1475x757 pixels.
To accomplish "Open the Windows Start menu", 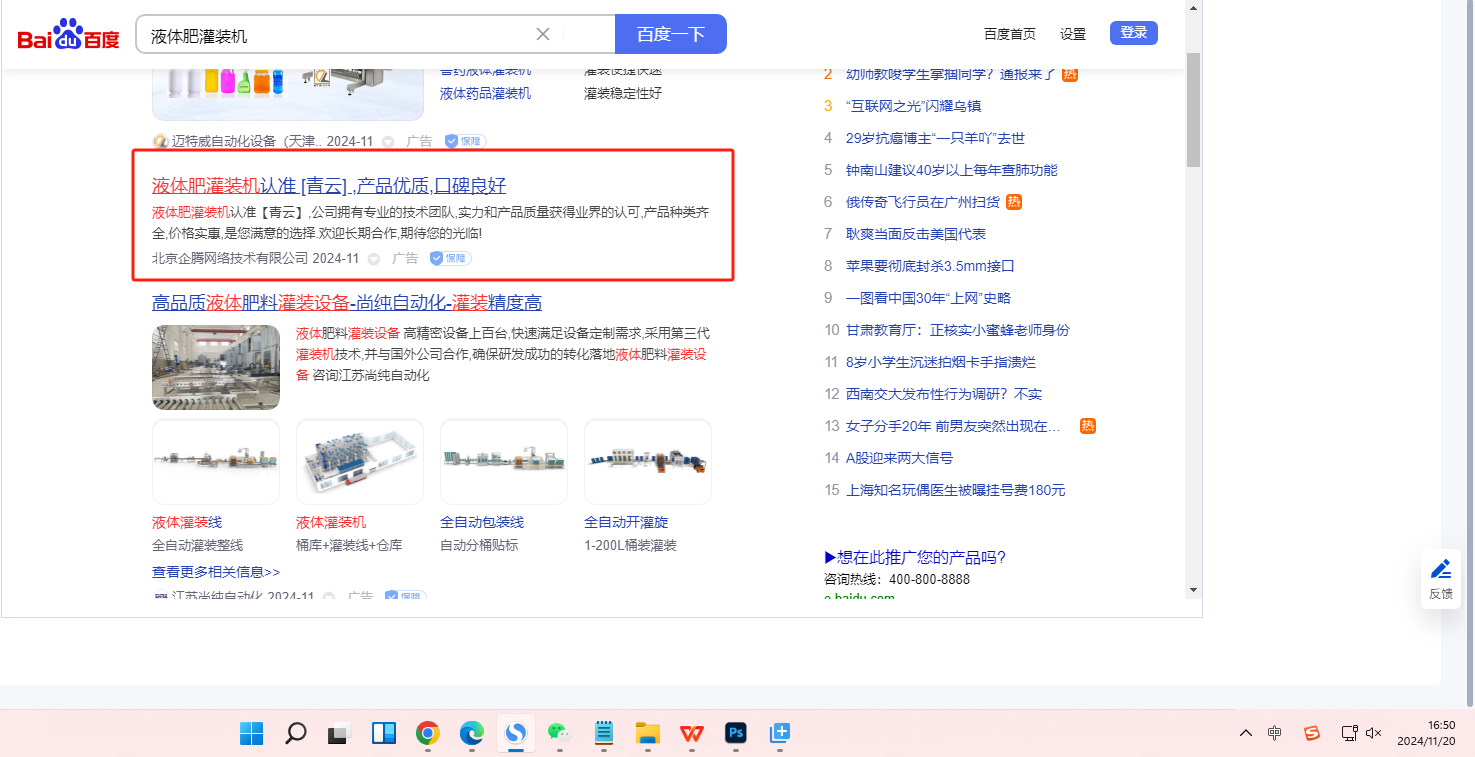I will point(251,733).
